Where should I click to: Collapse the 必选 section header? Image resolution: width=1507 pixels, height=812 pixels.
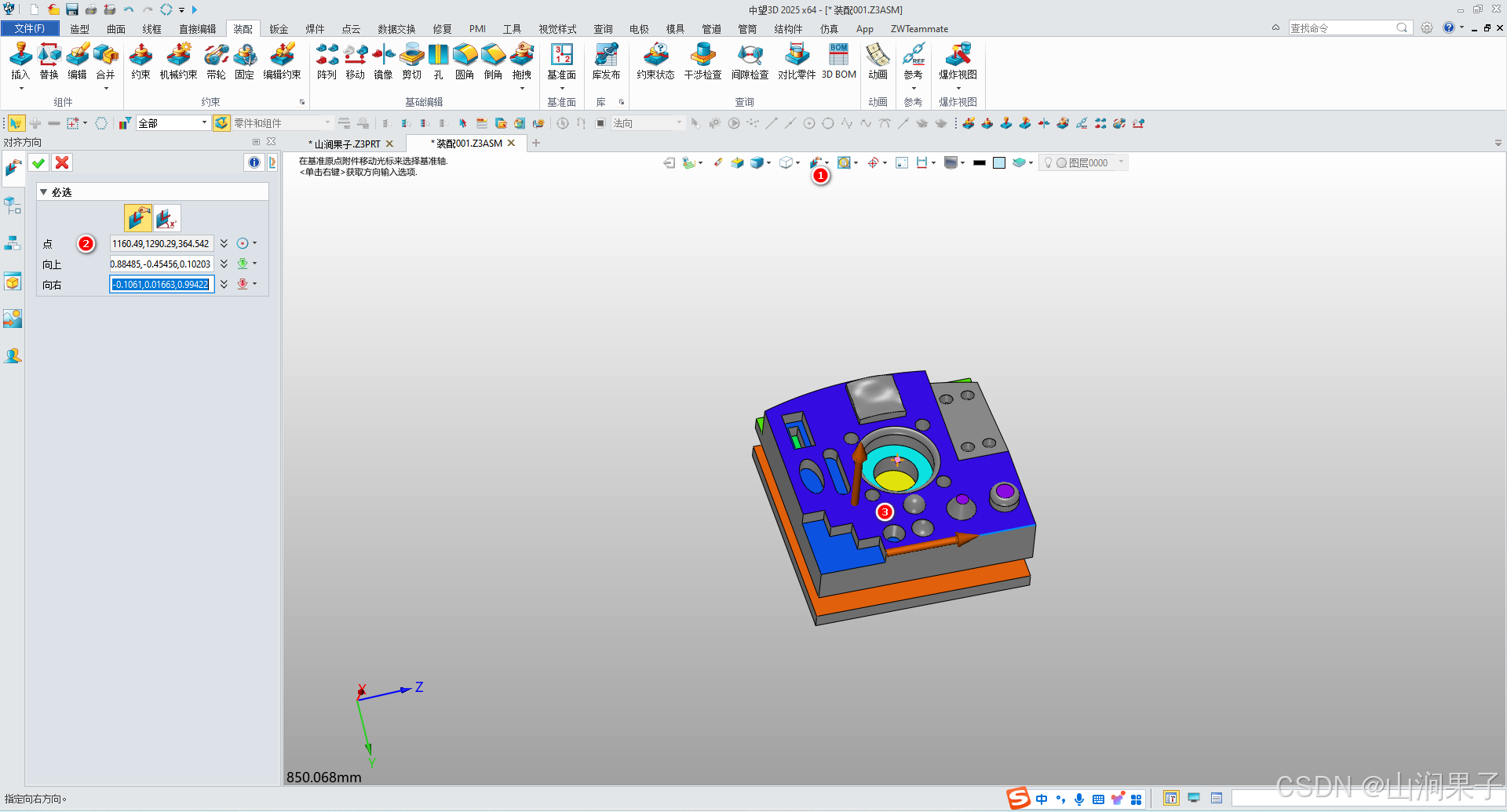(44, 191)
